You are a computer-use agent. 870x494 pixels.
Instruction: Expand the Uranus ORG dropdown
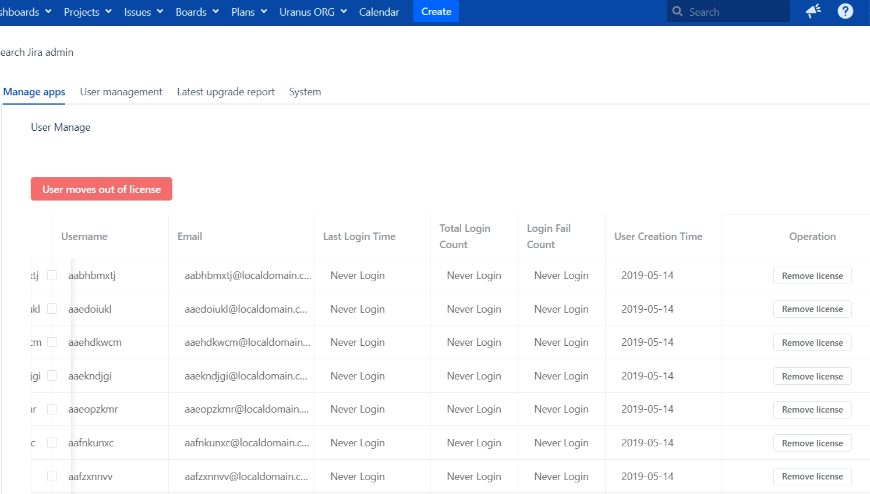[312, 12]
